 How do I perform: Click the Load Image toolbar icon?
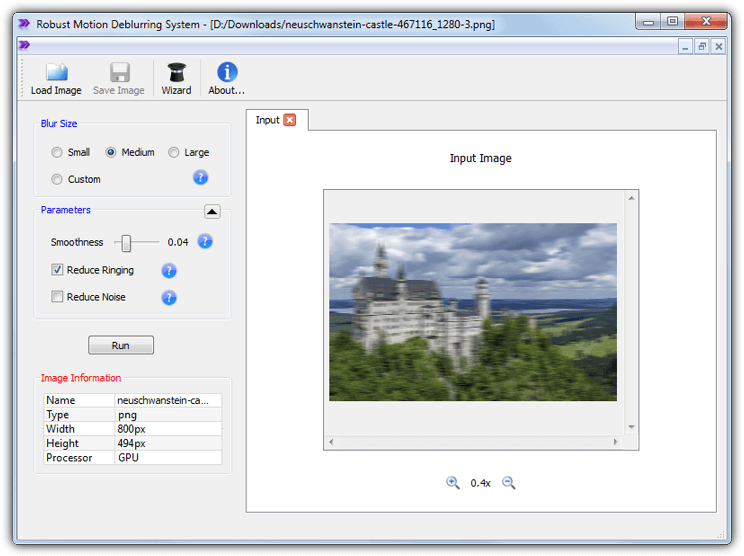coord(56,73)
